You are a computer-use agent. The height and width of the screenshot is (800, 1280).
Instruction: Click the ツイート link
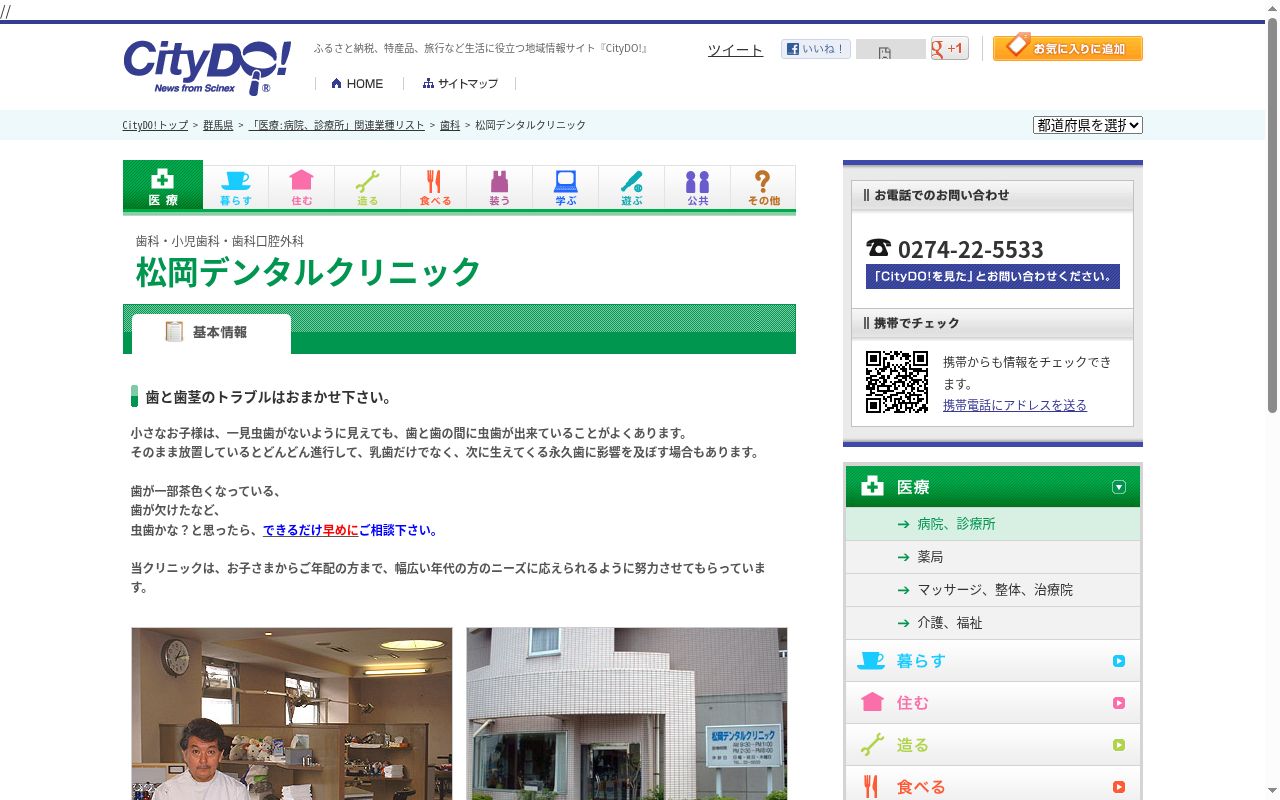[735, 50]
